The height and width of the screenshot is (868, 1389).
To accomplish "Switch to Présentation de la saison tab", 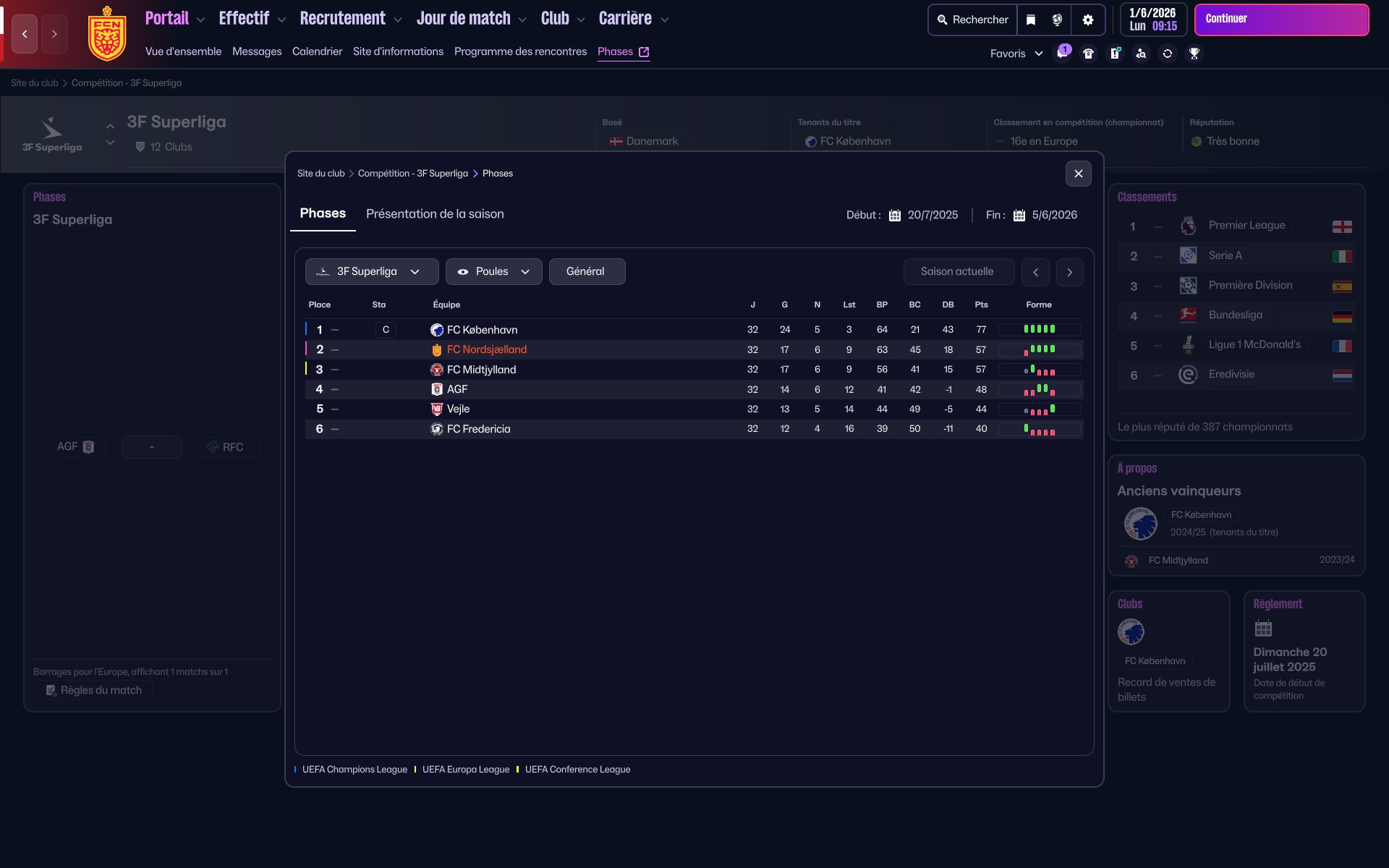I will pos(434,214).
